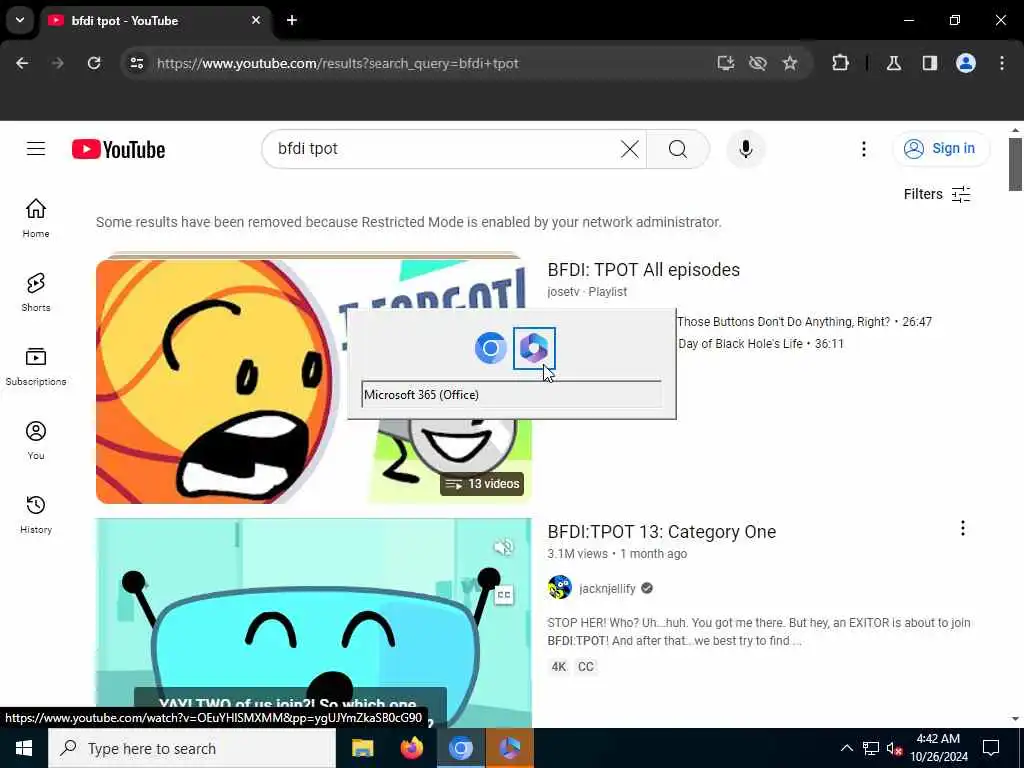This screenshot has width=1024, height=768.
Task: Open the Filters options
Action: [x=936, y=194]
